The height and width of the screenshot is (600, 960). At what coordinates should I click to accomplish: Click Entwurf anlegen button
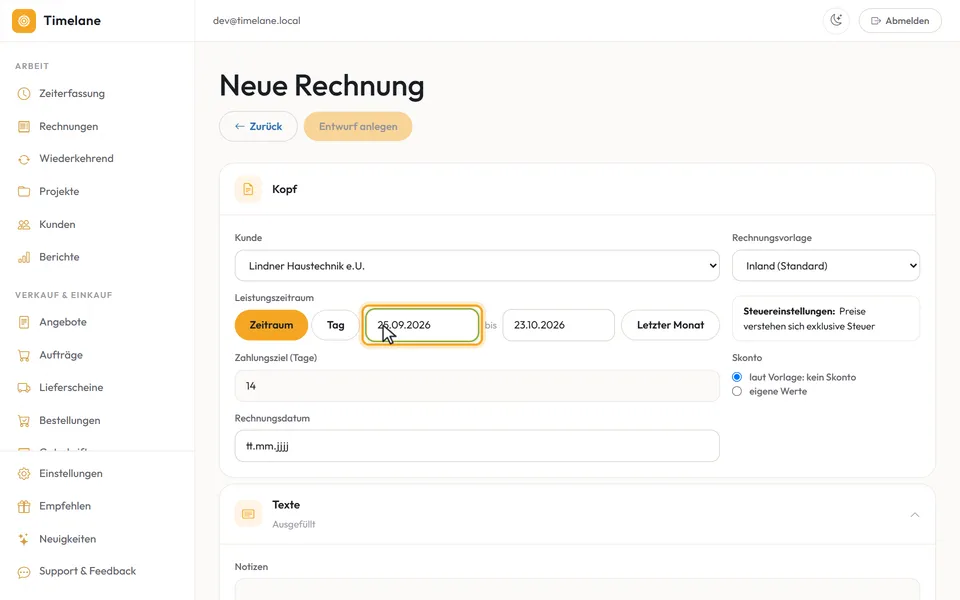(x=358, y=127)
